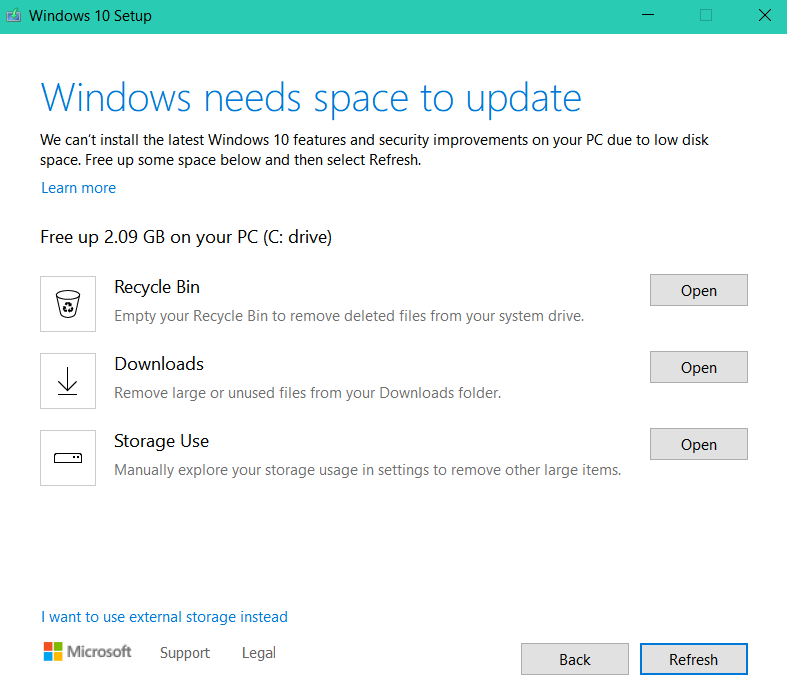Click 'Free up 2.09 GB on your PC' text
The width and height of the screenshot is (787, 690).
[x=186, y=237]
